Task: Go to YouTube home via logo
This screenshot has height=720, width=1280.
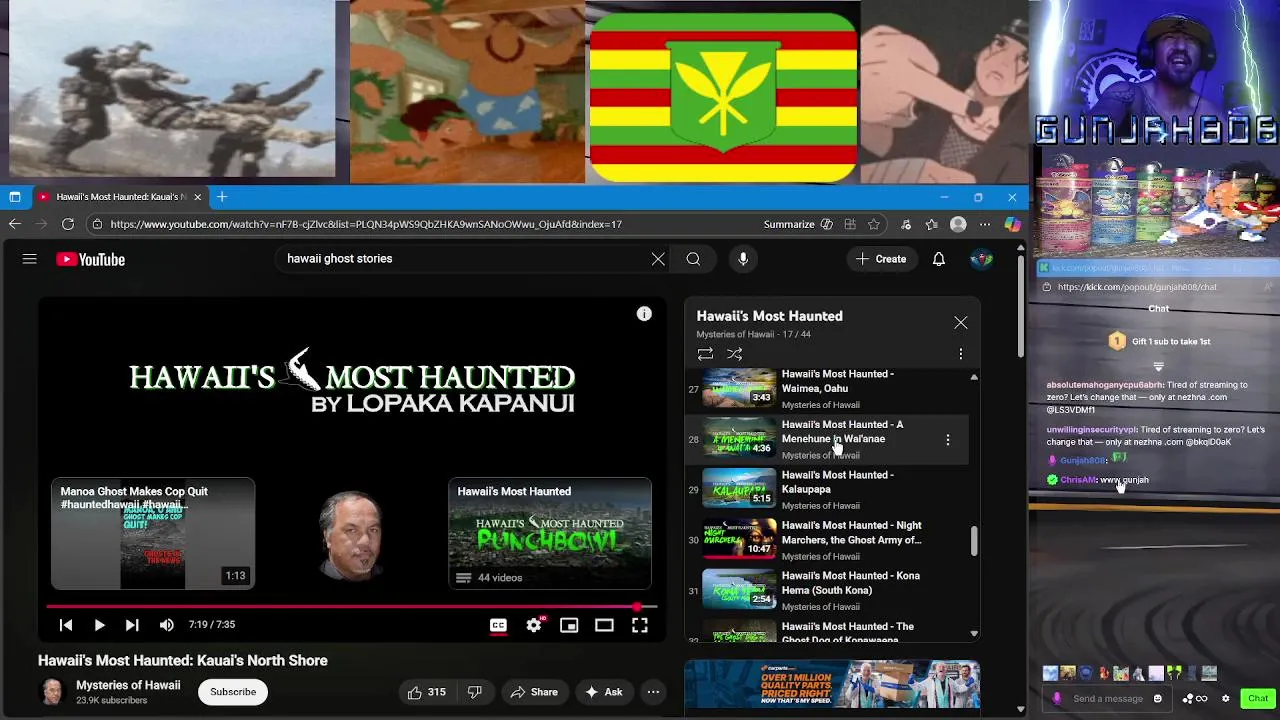Action: [91, 259]
